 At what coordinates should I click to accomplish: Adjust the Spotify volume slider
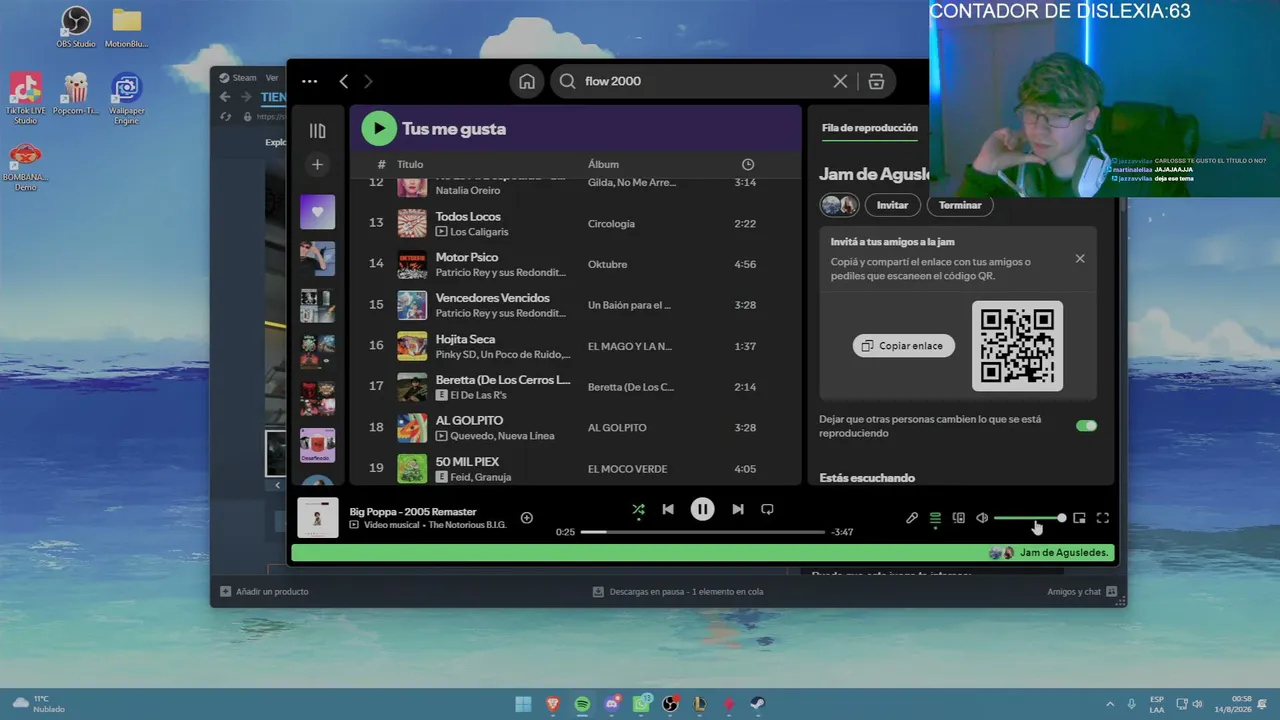1030,518
